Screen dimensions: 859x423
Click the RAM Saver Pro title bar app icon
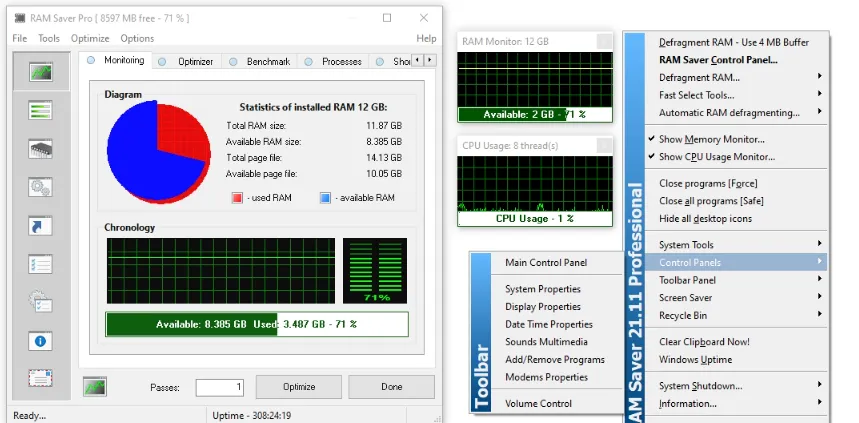[19, 18]
